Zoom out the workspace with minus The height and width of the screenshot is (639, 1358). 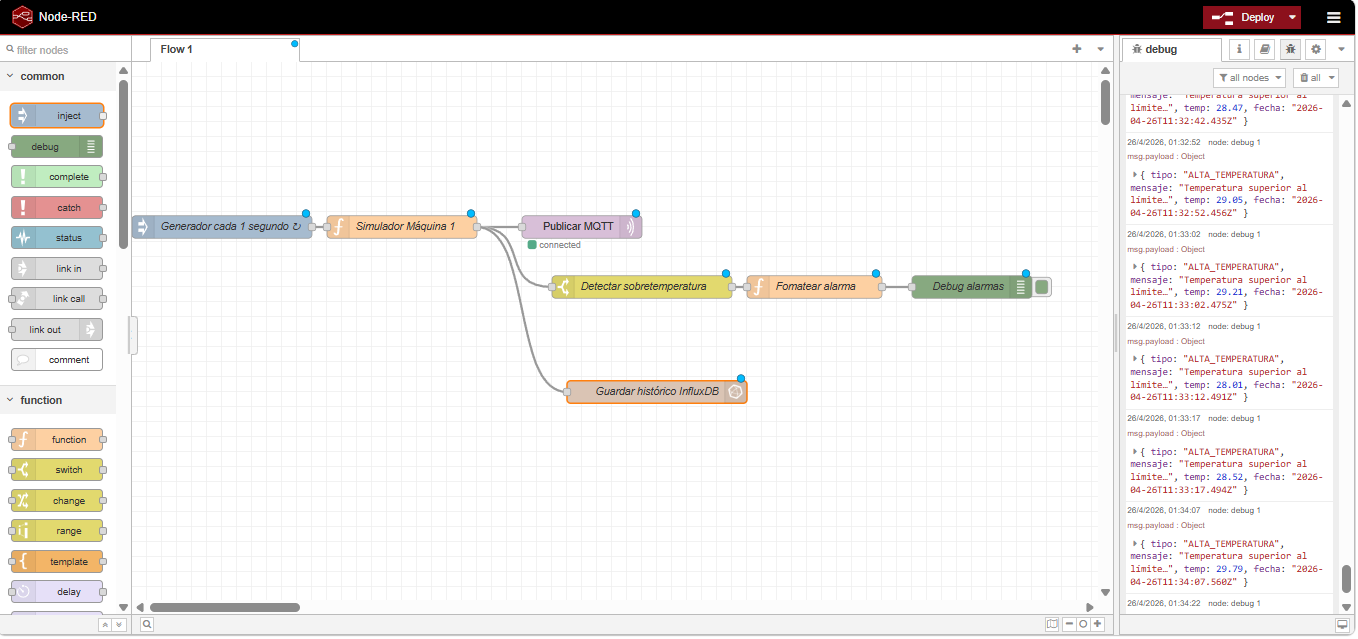1069,624
